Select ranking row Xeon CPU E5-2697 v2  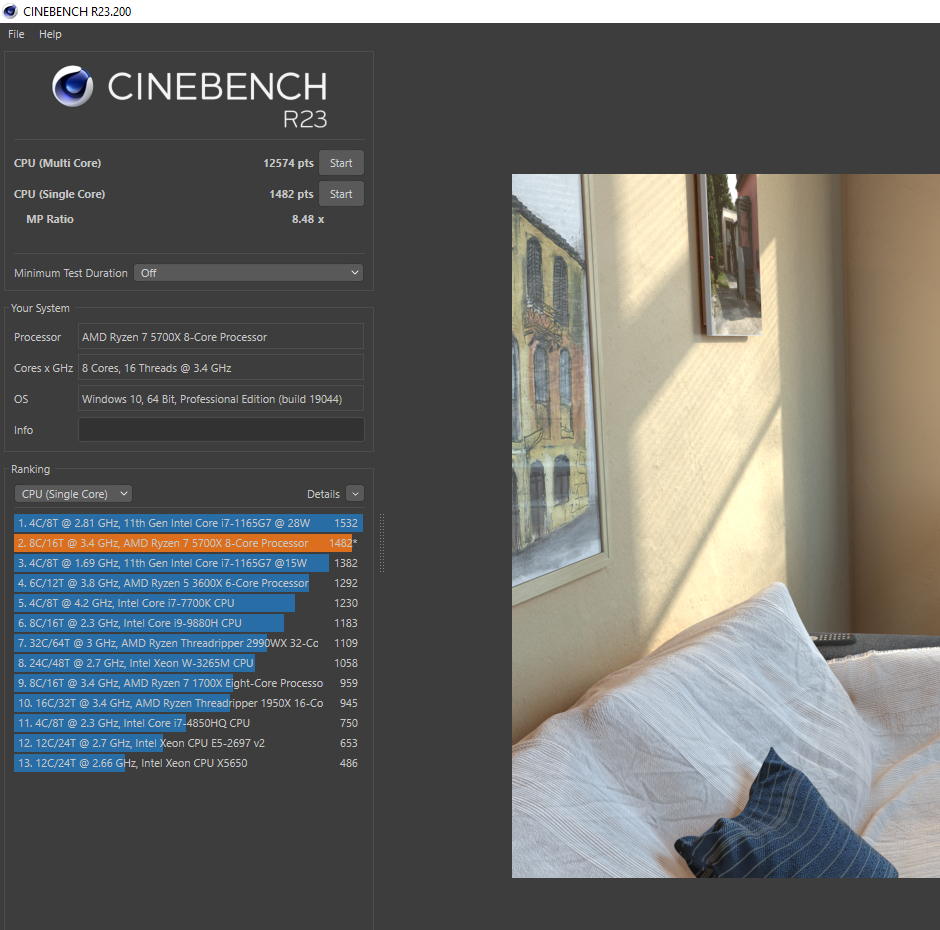[x=188, y=743]
